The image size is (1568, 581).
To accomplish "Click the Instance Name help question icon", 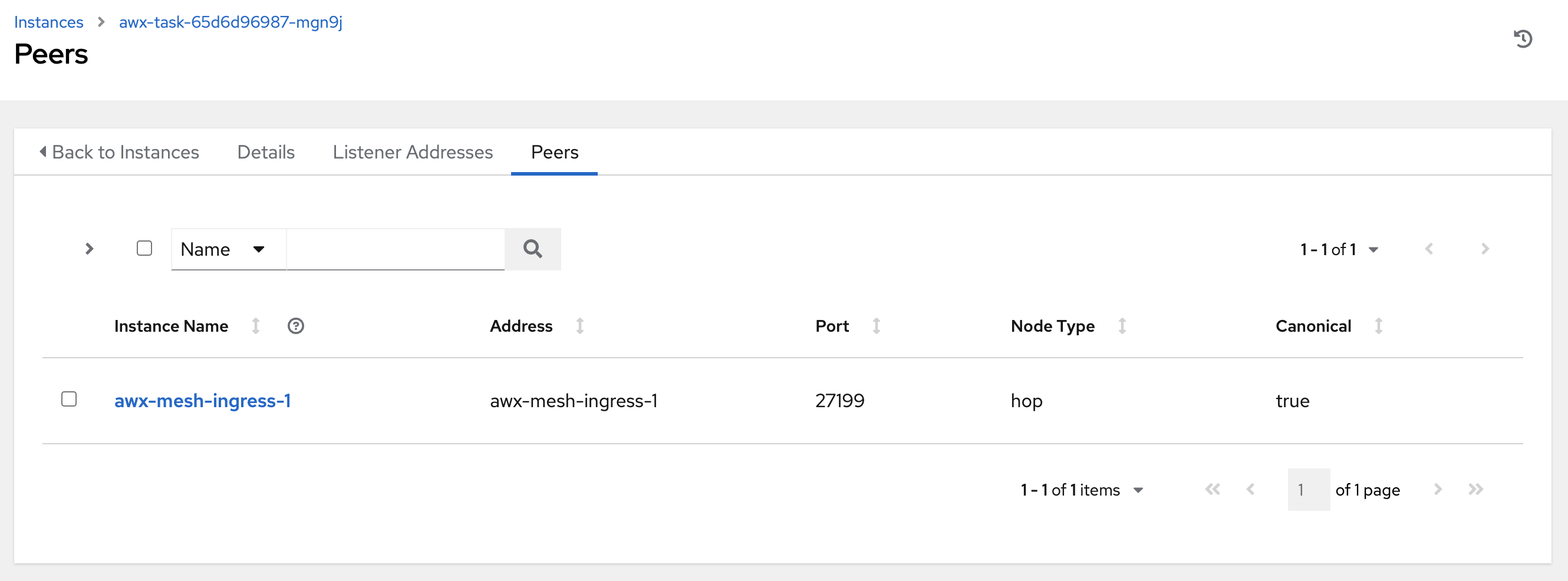I will point(296,326).
